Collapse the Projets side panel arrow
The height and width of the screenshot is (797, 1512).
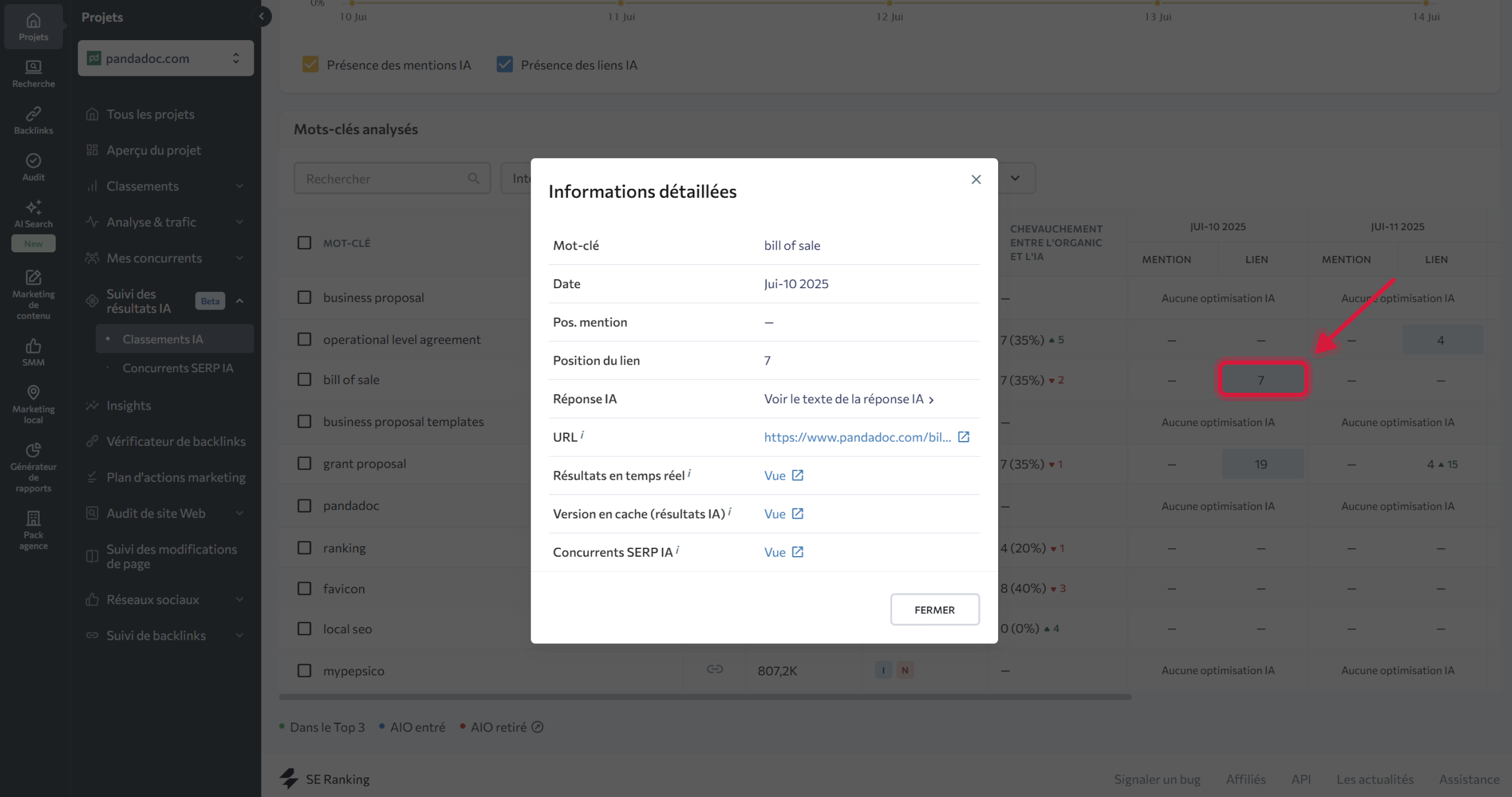pos(262,16)
